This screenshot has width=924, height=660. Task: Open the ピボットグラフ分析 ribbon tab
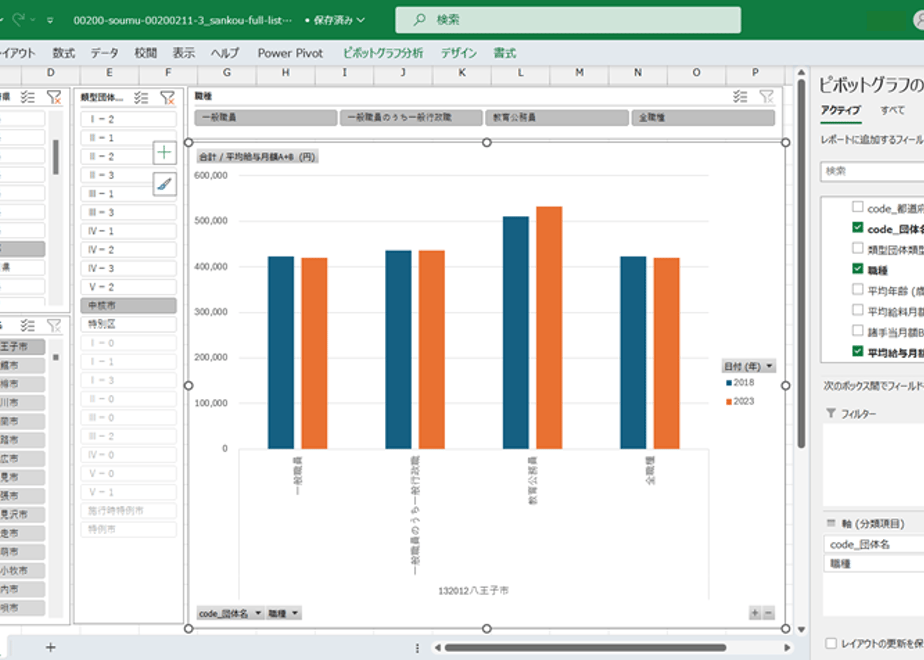[383, 53]
